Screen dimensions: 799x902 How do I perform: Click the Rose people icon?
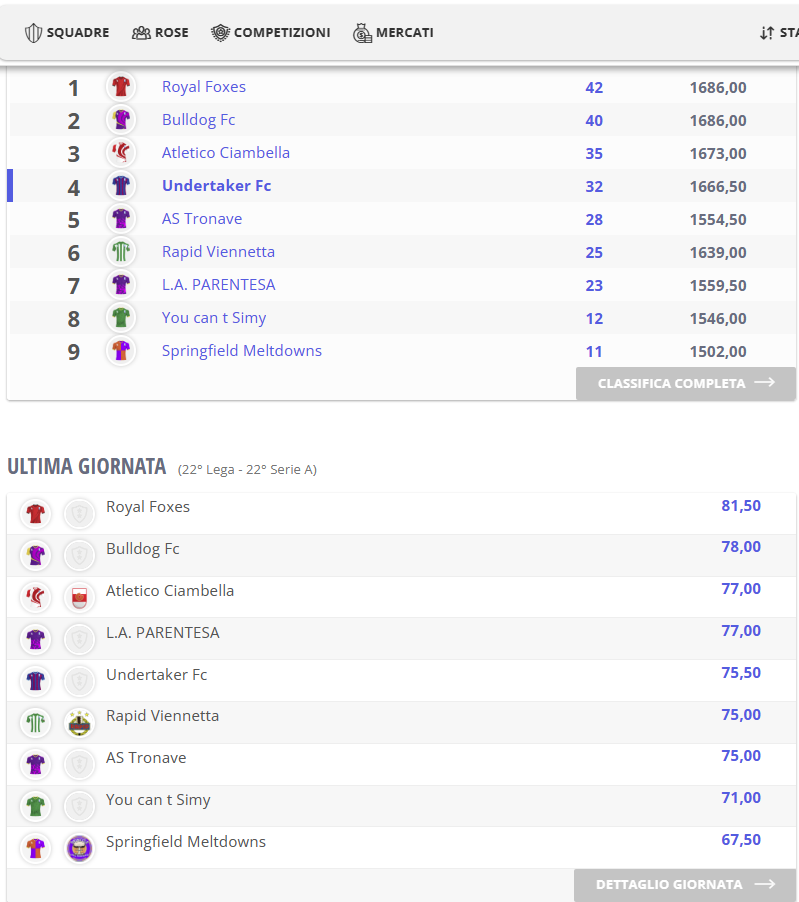coord(142,33)
